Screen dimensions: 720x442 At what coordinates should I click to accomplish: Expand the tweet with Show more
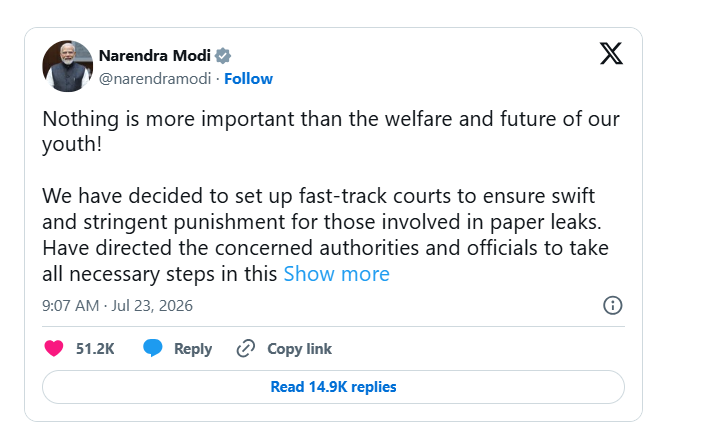337,274
